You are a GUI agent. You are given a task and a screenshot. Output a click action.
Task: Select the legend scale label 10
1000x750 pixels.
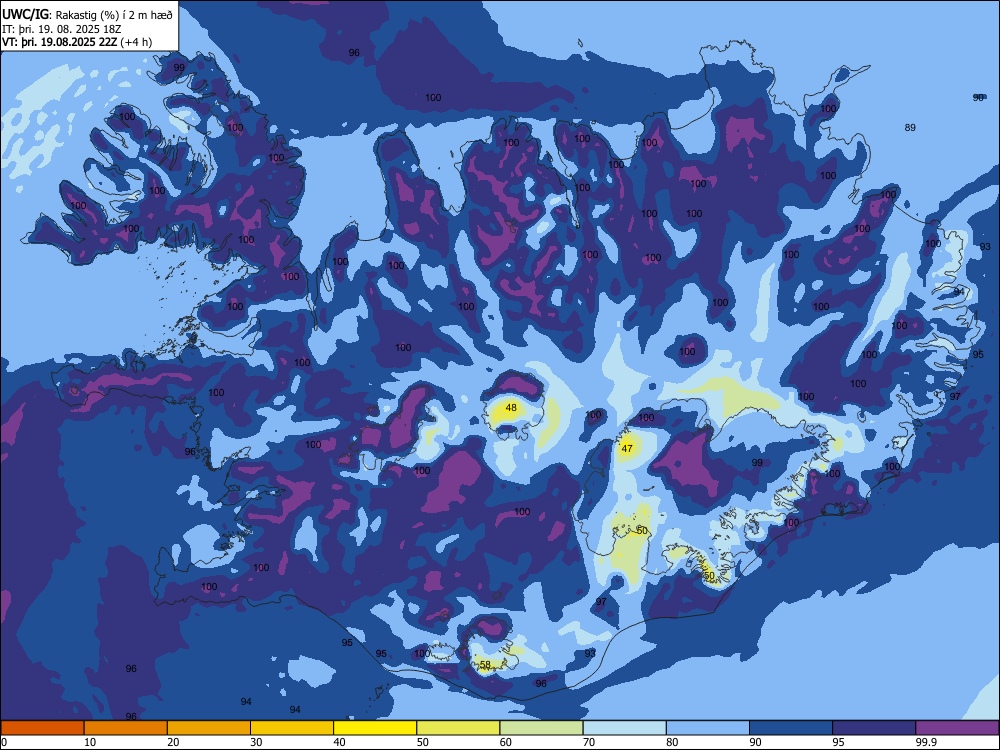(90, 742)
